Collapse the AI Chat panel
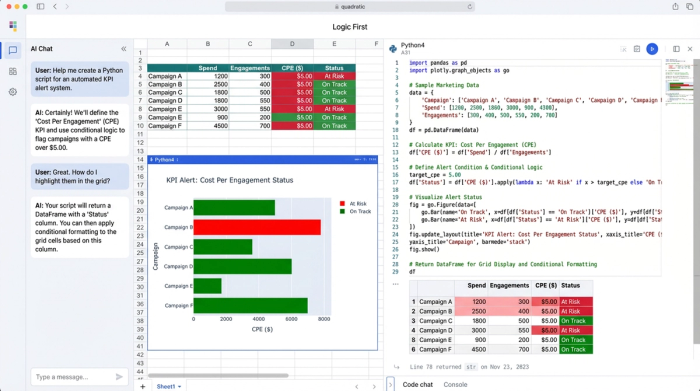700x391 pixels. tap(124, 49)
